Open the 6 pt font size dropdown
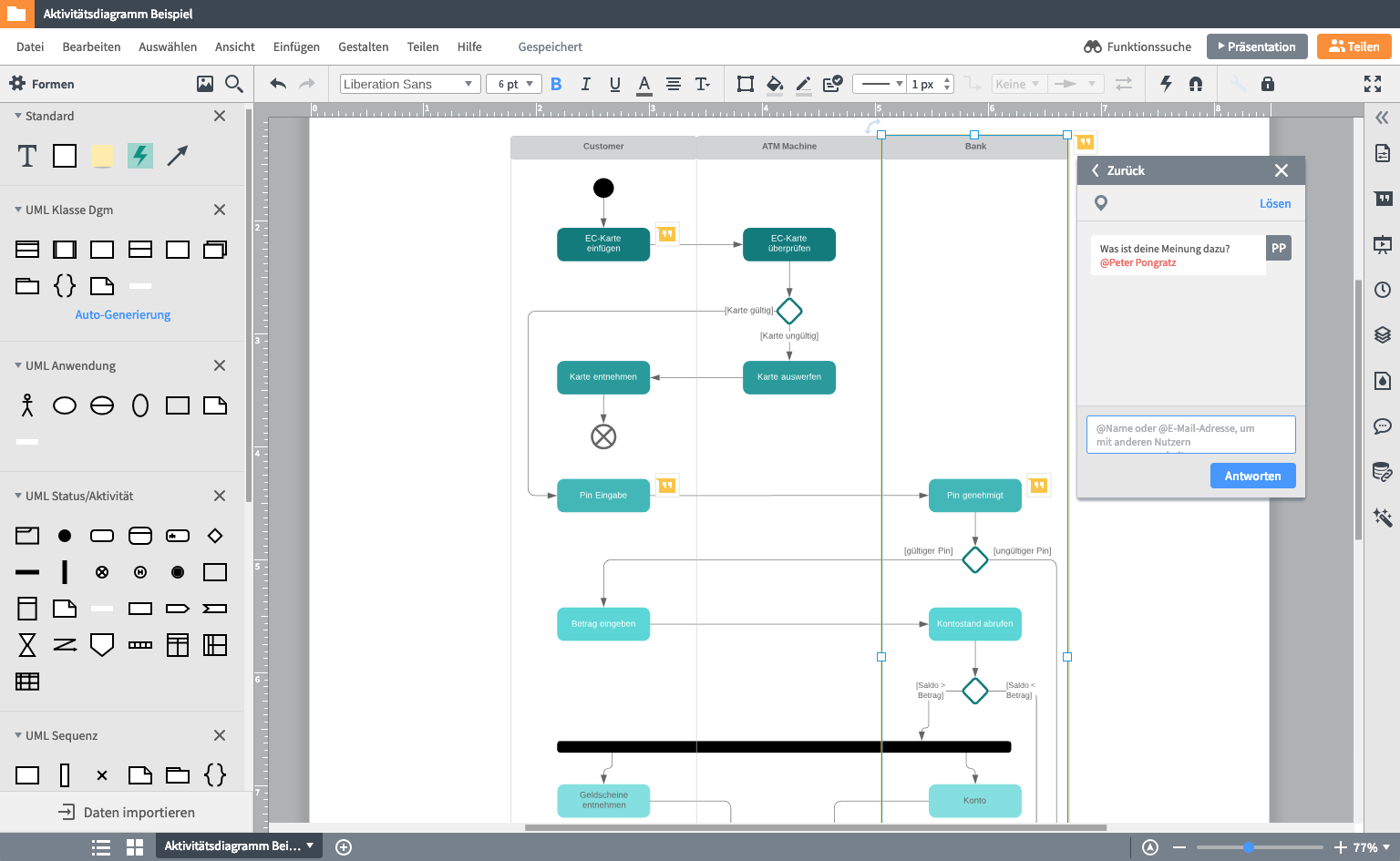The height and width of the screenshot is (861, 1400). pyautogui.click(x=514, y=84)
